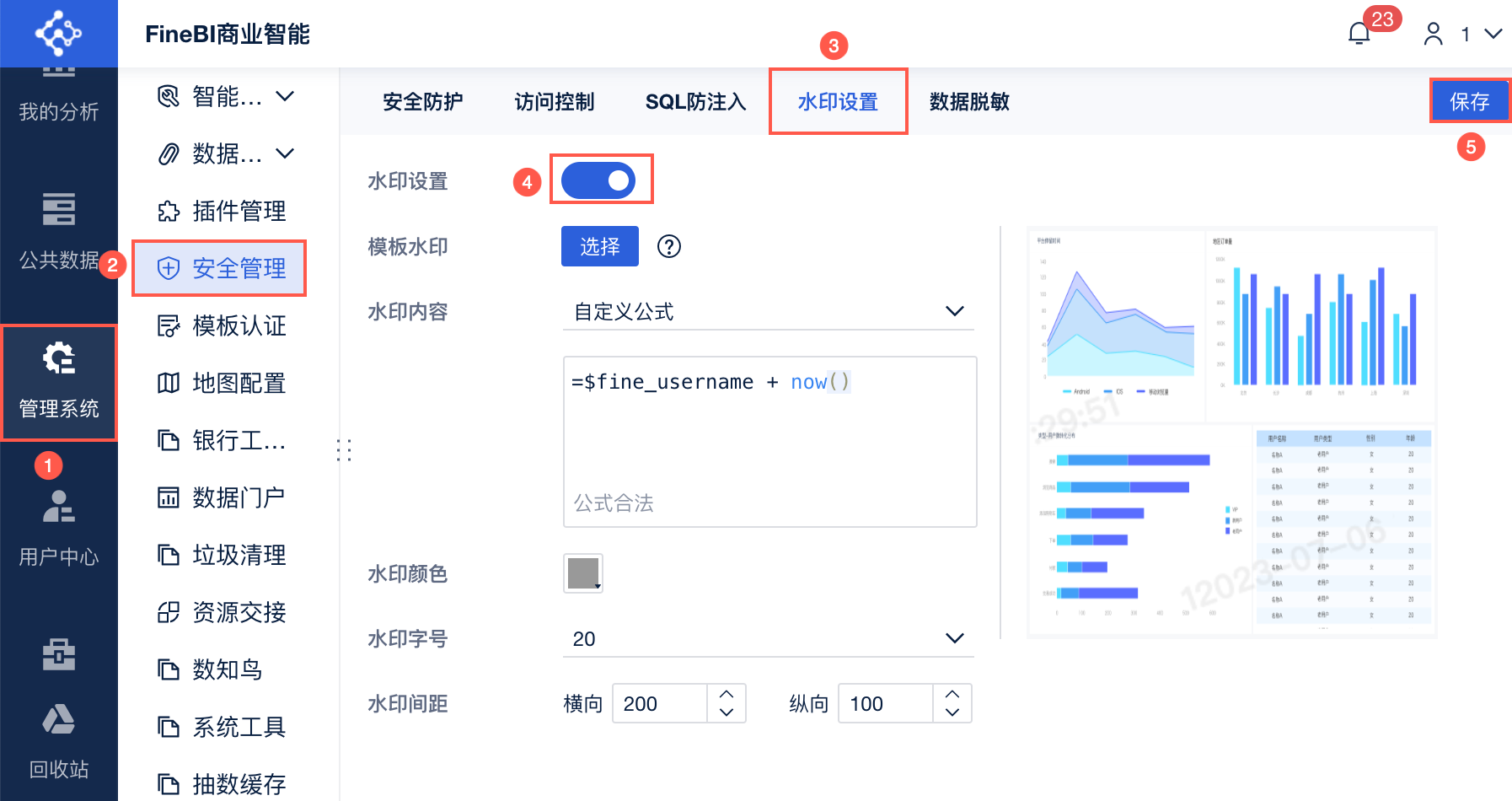Click into the watermark formula editor
This screenshot has height=801, width=1512.
[x=770, y=442]
